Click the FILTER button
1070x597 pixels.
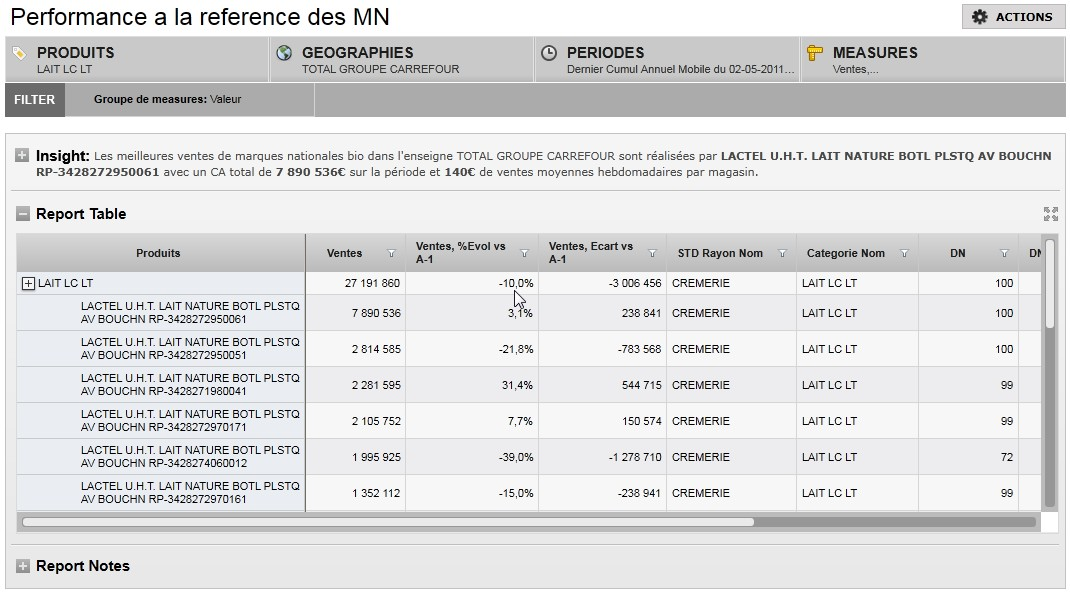click(35, 100)
